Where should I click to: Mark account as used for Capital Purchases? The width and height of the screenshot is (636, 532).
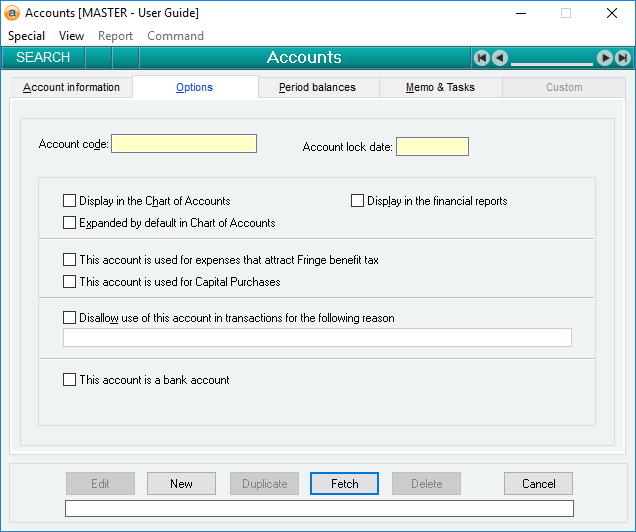[x=70, y=282]
